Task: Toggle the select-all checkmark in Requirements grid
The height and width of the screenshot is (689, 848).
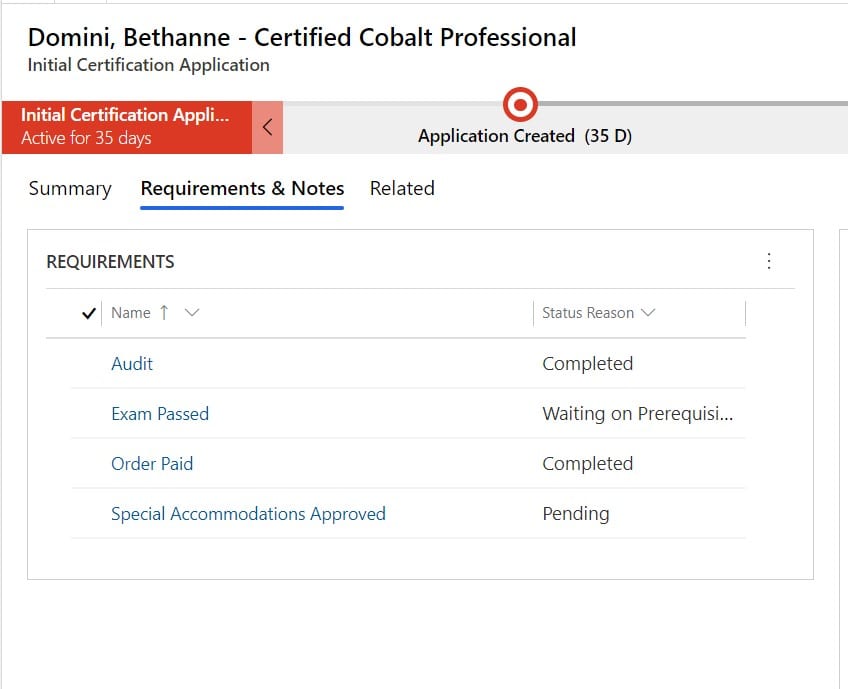Action: (x=88, y=313)
